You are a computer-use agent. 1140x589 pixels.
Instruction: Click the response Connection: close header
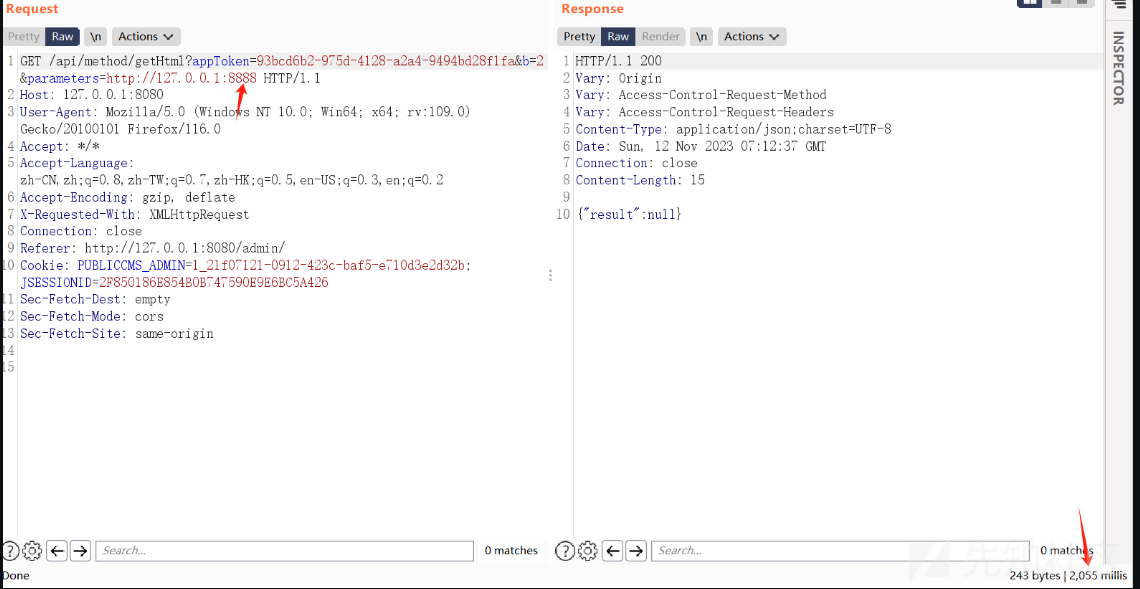(x=636, y=163)
